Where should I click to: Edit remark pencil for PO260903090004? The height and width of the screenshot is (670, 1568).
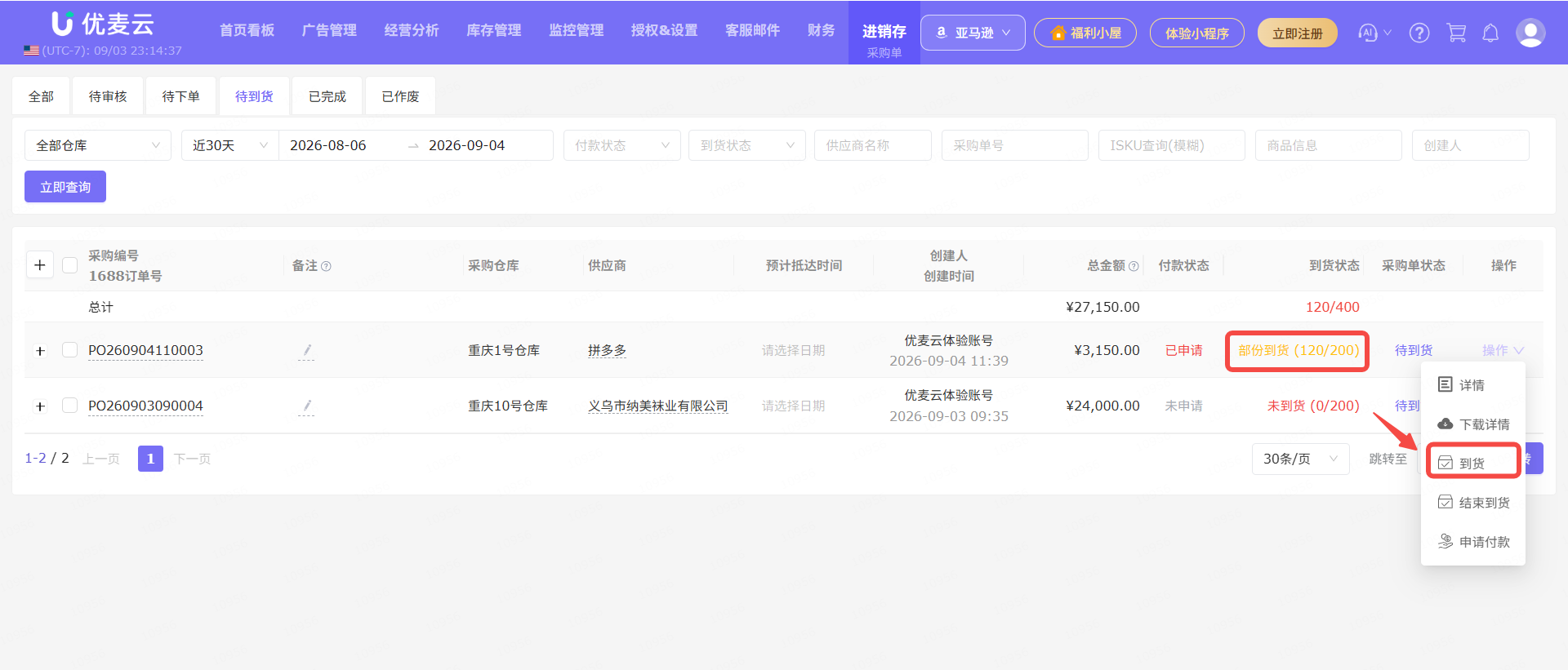(x=306, y=406)
